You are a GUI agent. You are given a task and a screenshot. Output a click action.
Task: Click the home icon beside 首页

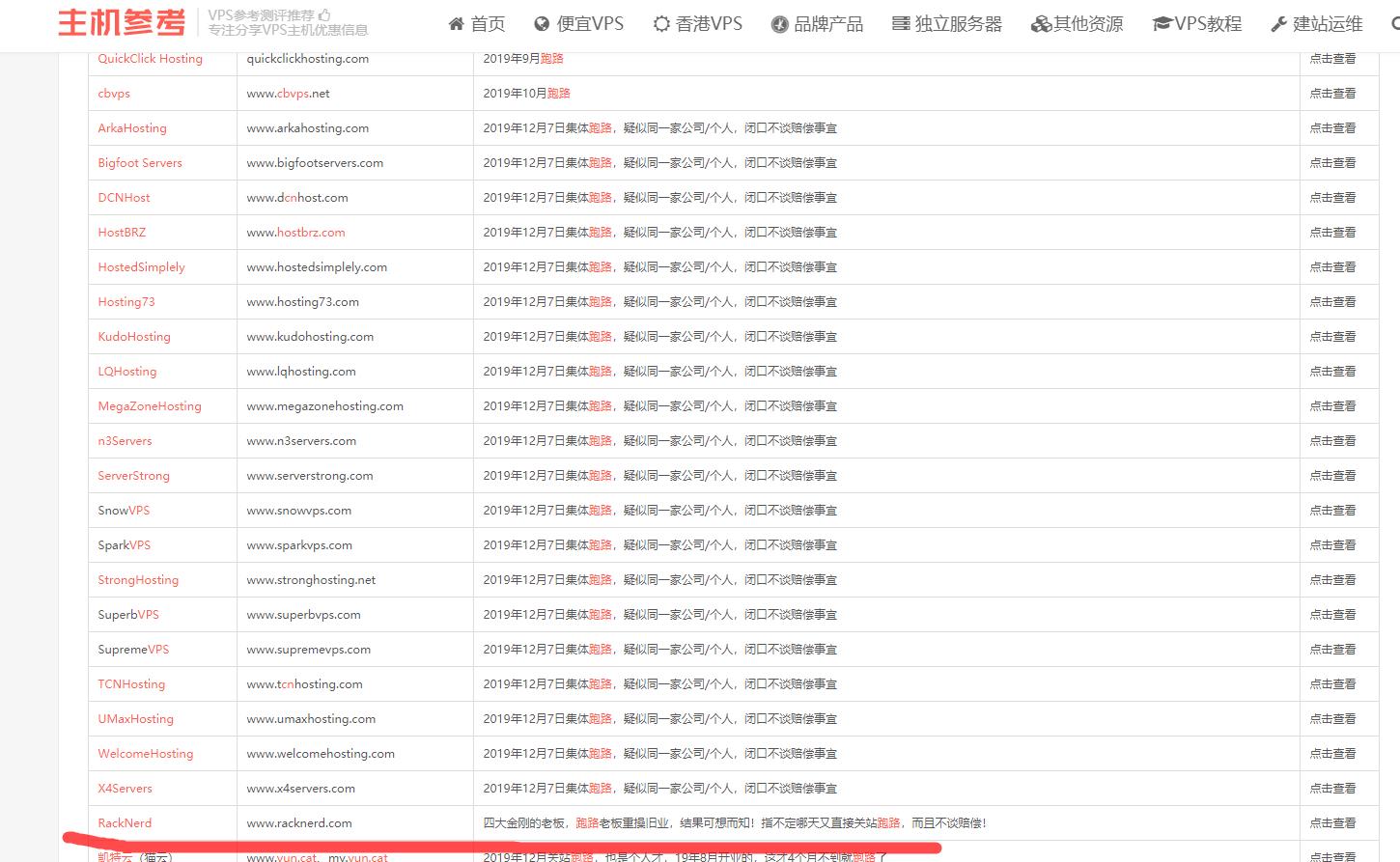pos(457,24)
